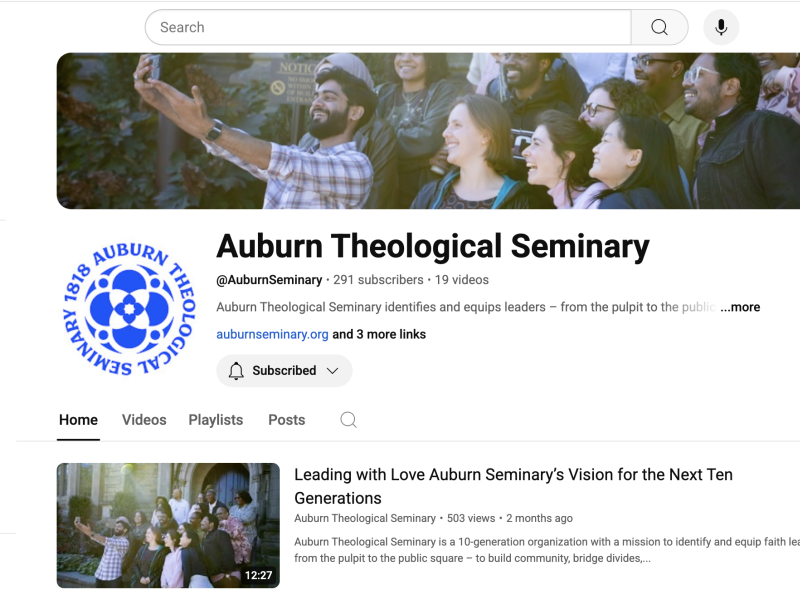Go to the Posts tab

pyautogui.click(x=287, y=420)
